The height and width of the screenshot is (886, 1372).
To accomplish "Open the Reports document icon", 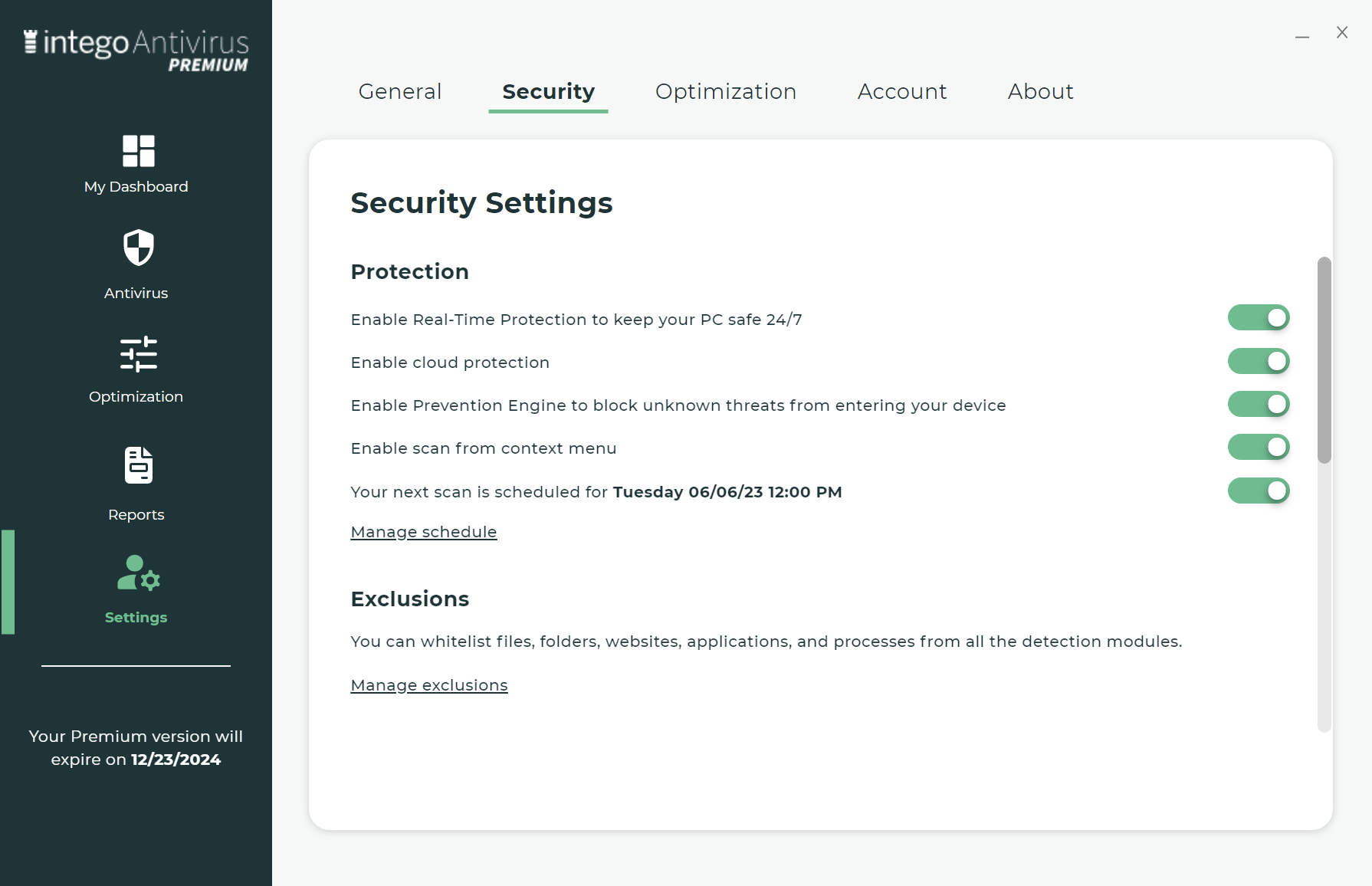I will 139,464.
